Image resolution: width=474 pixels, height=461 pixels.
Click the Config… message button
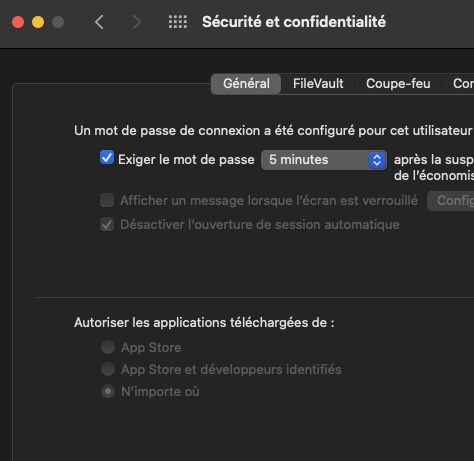point(451,201)
